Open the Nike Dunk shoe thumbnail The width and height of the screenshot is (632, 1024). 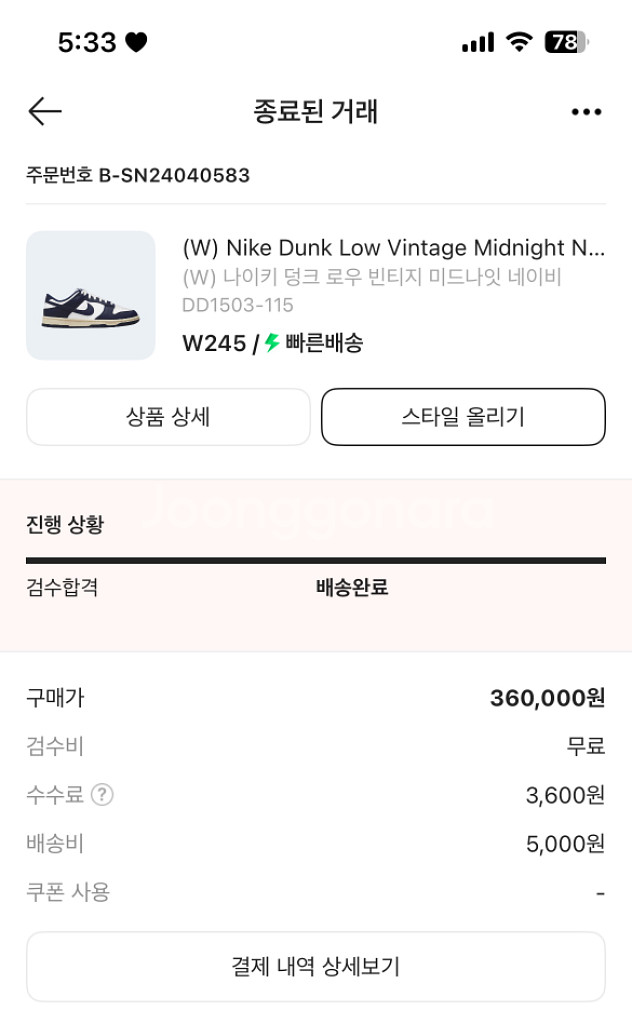pyautogui.click(x=91, y=295)
